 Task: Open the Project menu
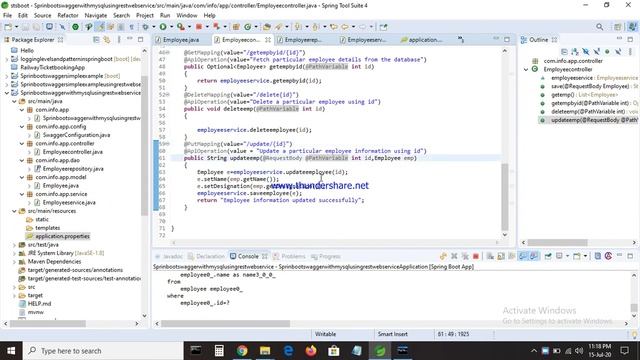point(144,15)
